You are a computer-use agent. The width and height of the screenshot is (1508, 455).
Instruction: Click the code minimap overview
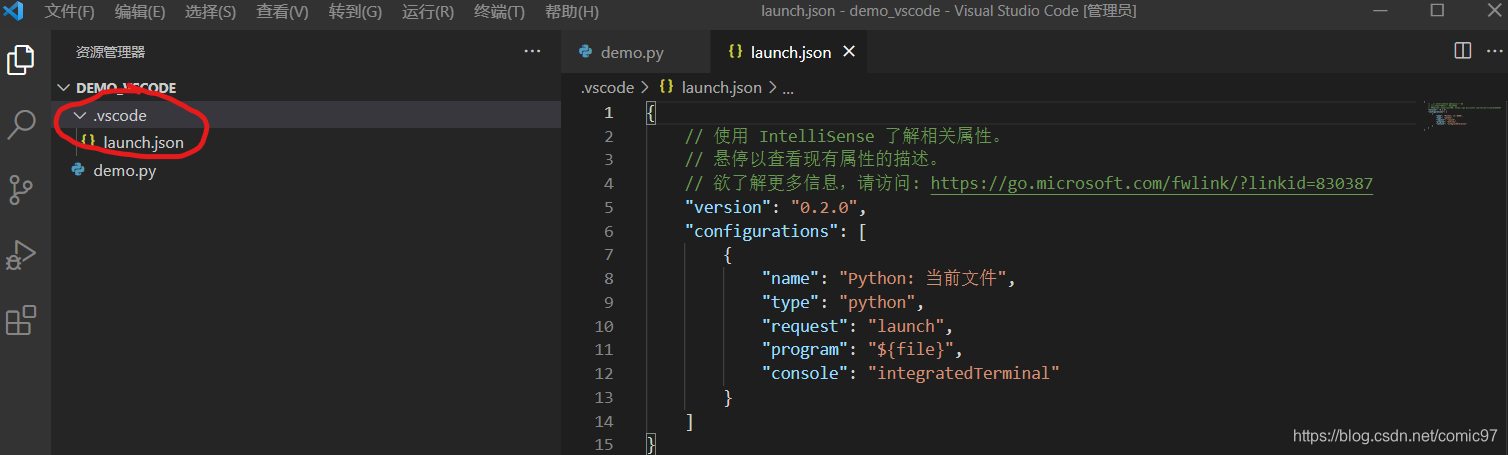tap(1462, 116)
